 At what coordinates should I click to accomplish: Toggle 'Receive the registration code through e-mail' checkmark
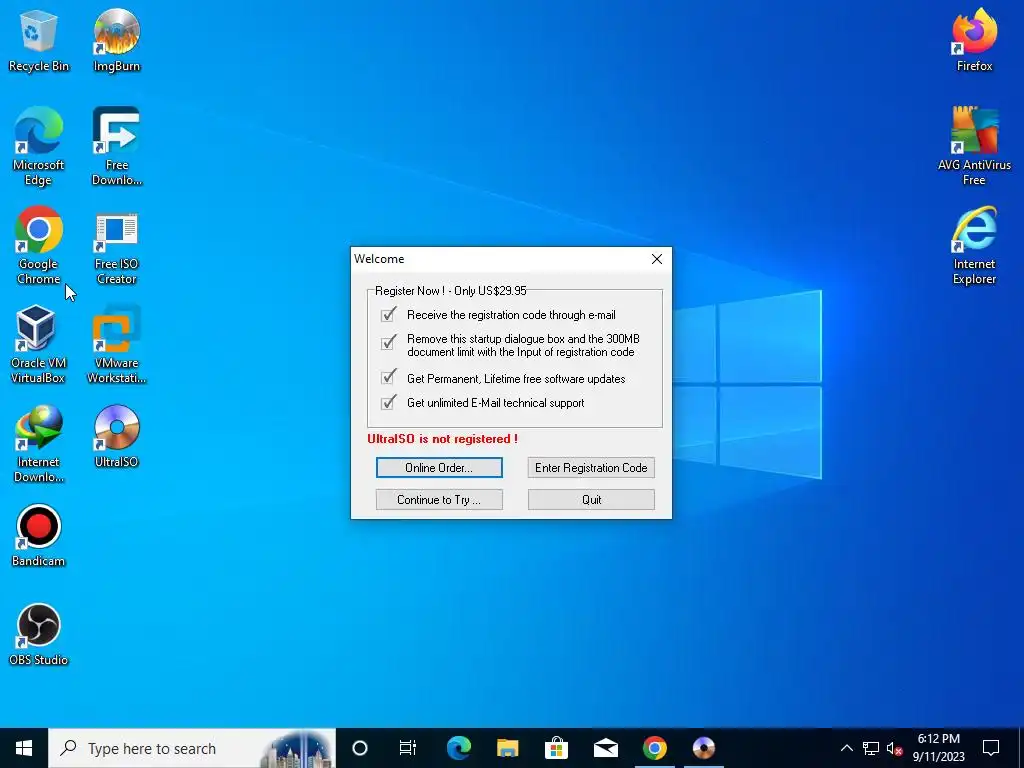coord(389,314)
